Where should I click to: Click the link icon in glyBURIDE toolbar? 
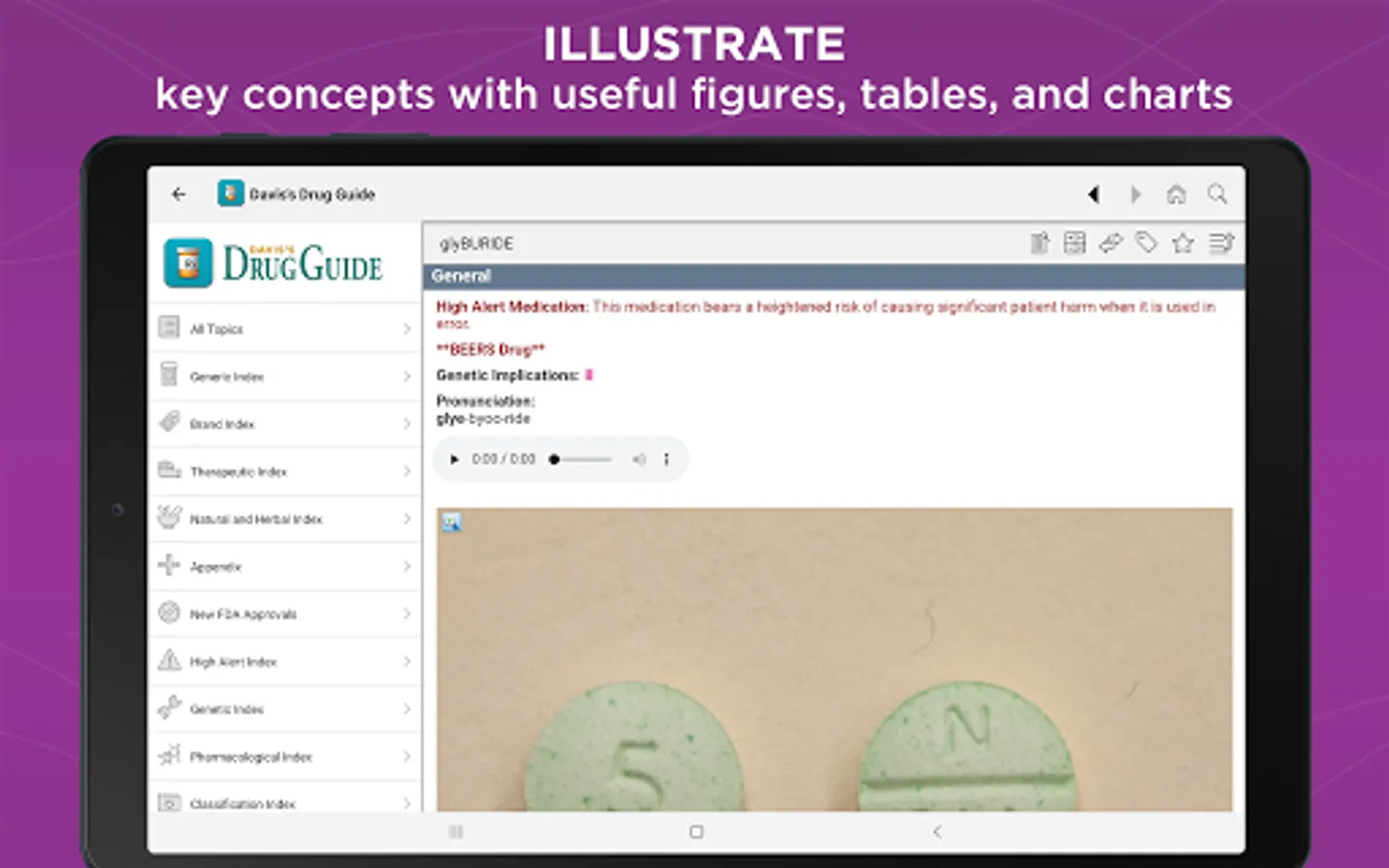1110,243
